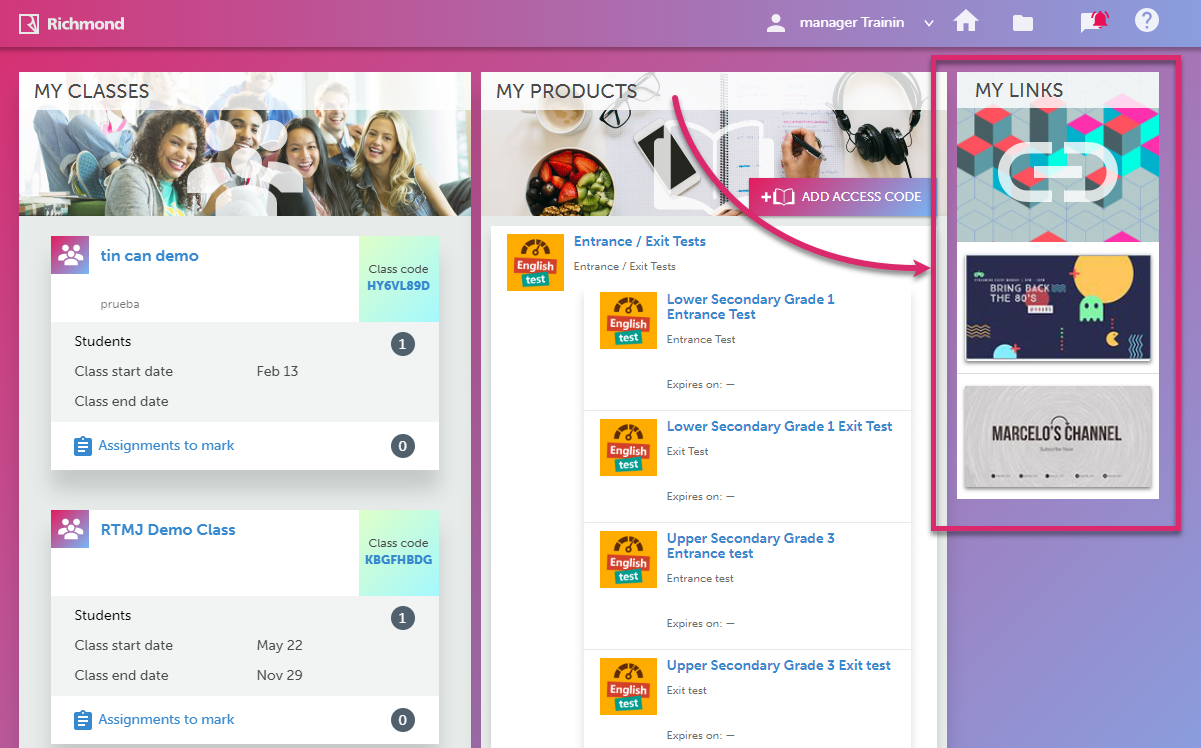Click the user profile avatar icon
This screenshot has height=748, width=1201.
(776, 23)
